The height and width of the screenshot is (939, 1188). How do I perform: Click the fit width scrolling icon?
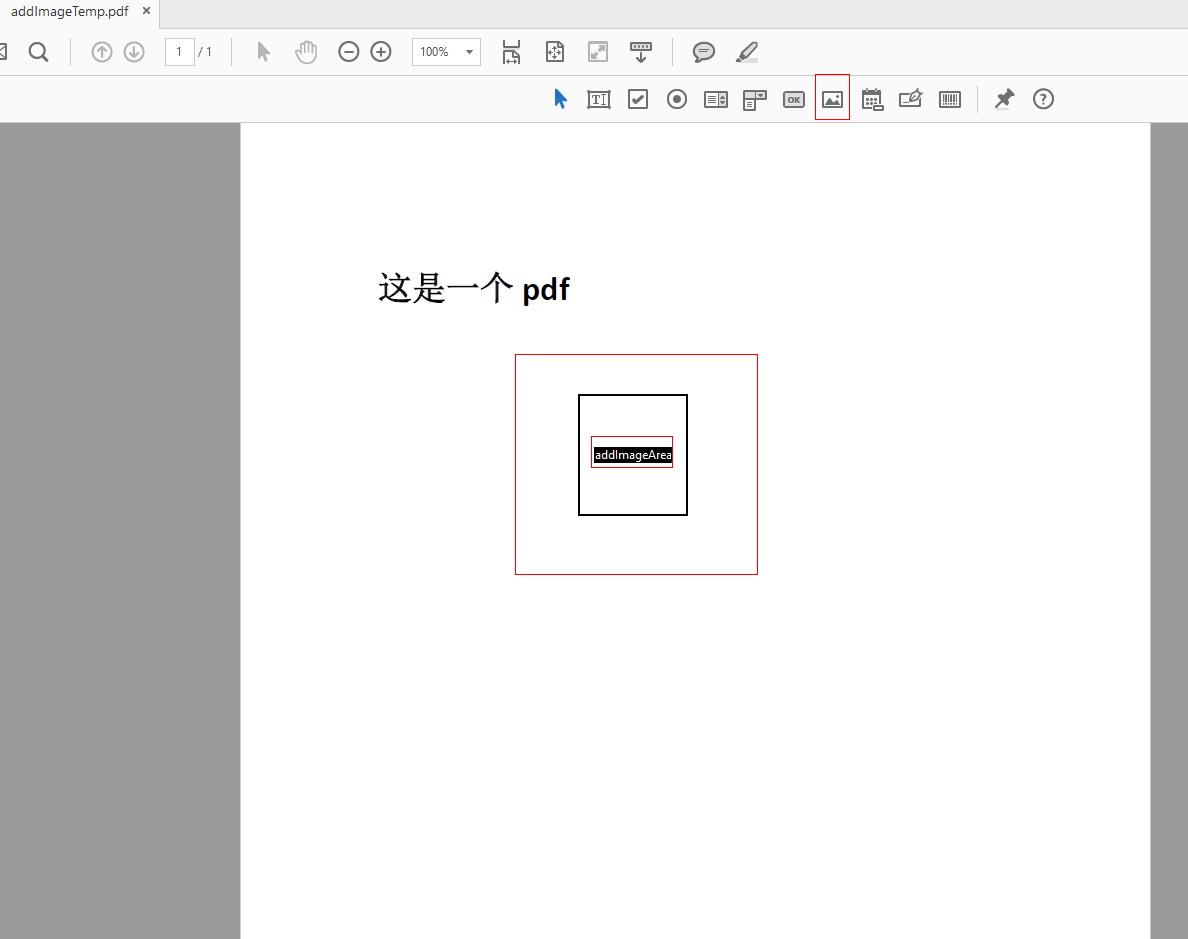511,52
